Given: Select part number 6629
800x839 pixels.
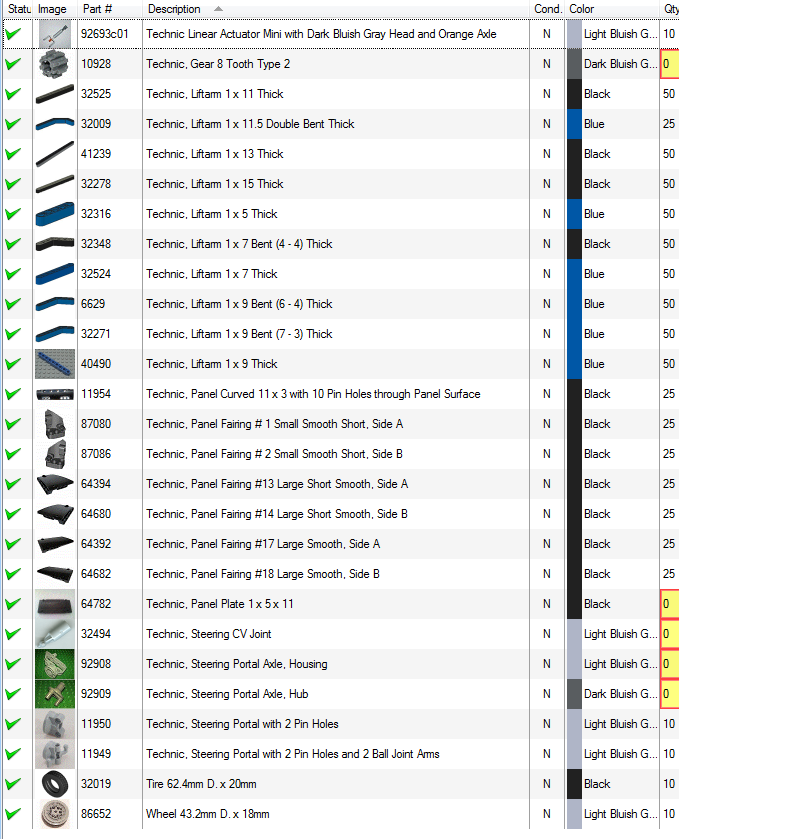Looking at the screenshot, I should coord(93,304).
